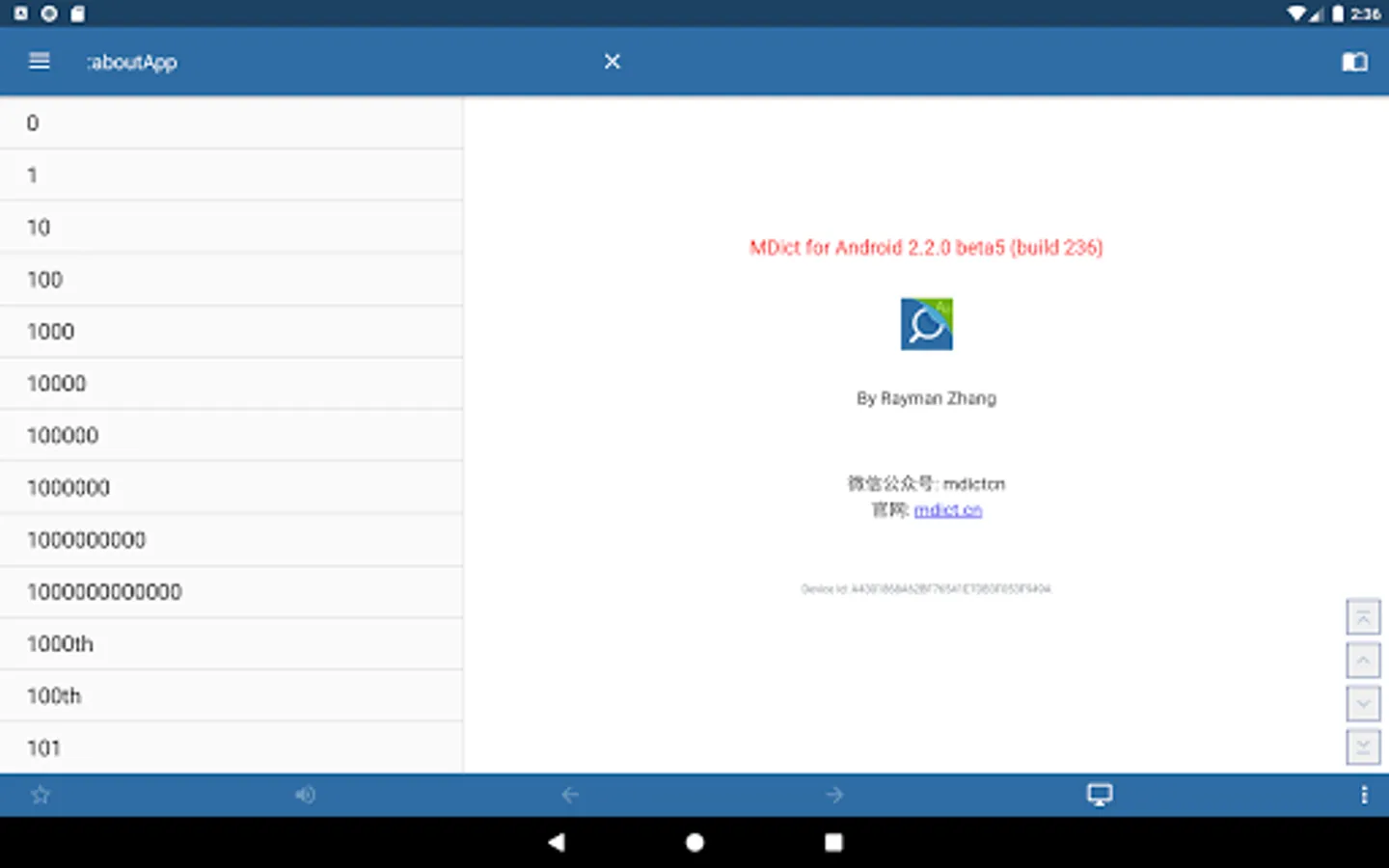Click the WeChat account text 'mdictcn'
This screenshot has height=868, width=1389.
pyautogui.click(x=974, y=484)
